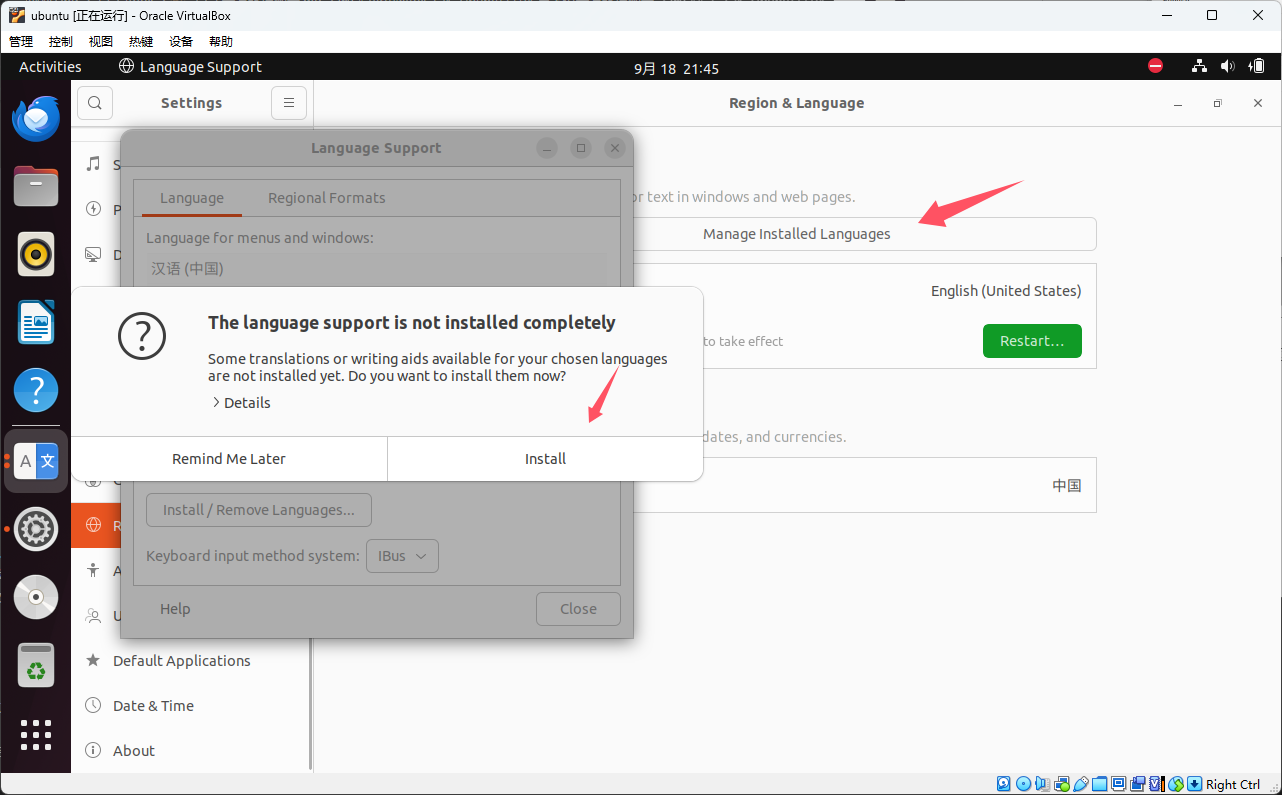Click VirtualBox mouse integration status icon
Image resolution: width=1282 pixels, height=795 pixels.
coord(1176,784)
